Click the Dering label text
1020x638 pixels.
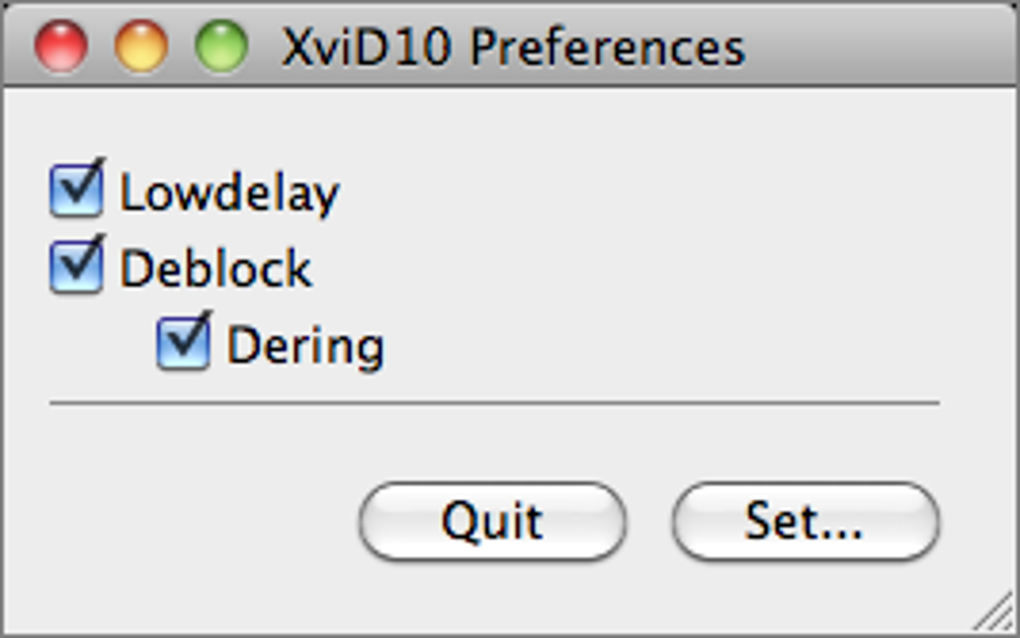tap(305, 346)
